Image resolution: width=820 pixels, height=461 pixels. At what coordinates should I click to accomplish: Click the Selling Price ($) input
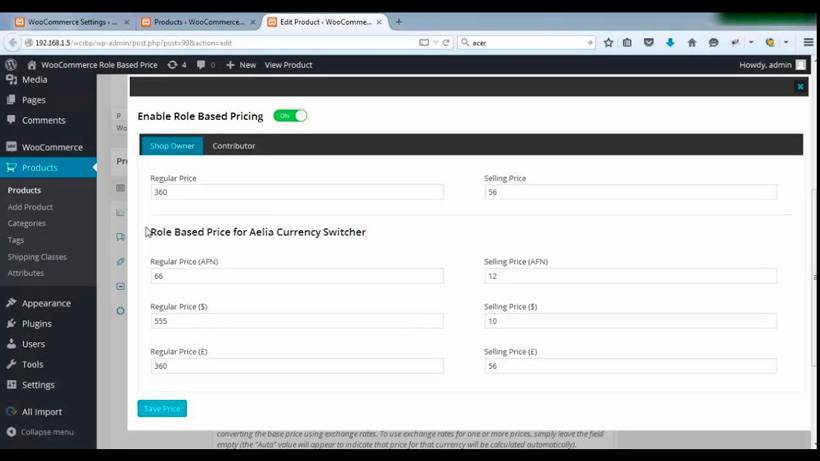630,321
